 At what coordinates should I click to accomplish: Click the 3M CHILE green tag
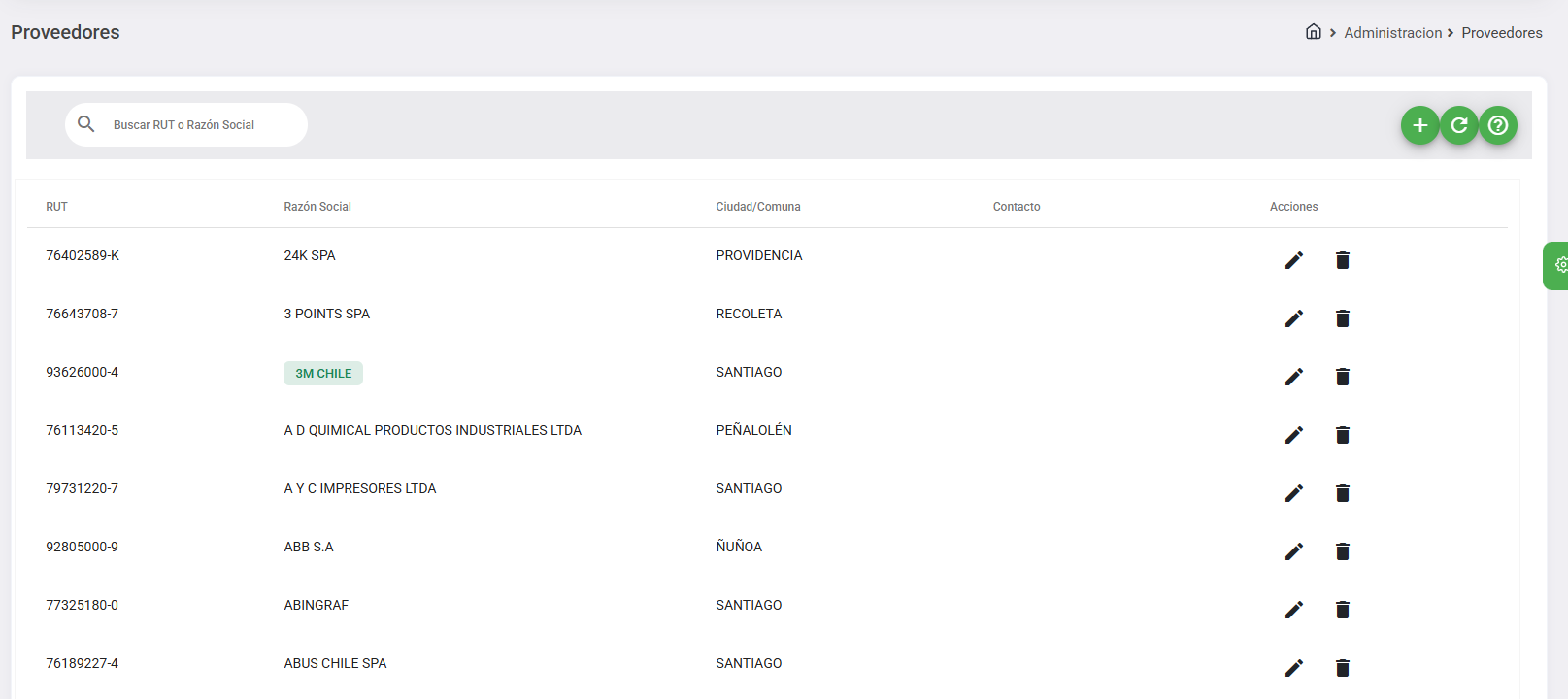coord(323,374)
